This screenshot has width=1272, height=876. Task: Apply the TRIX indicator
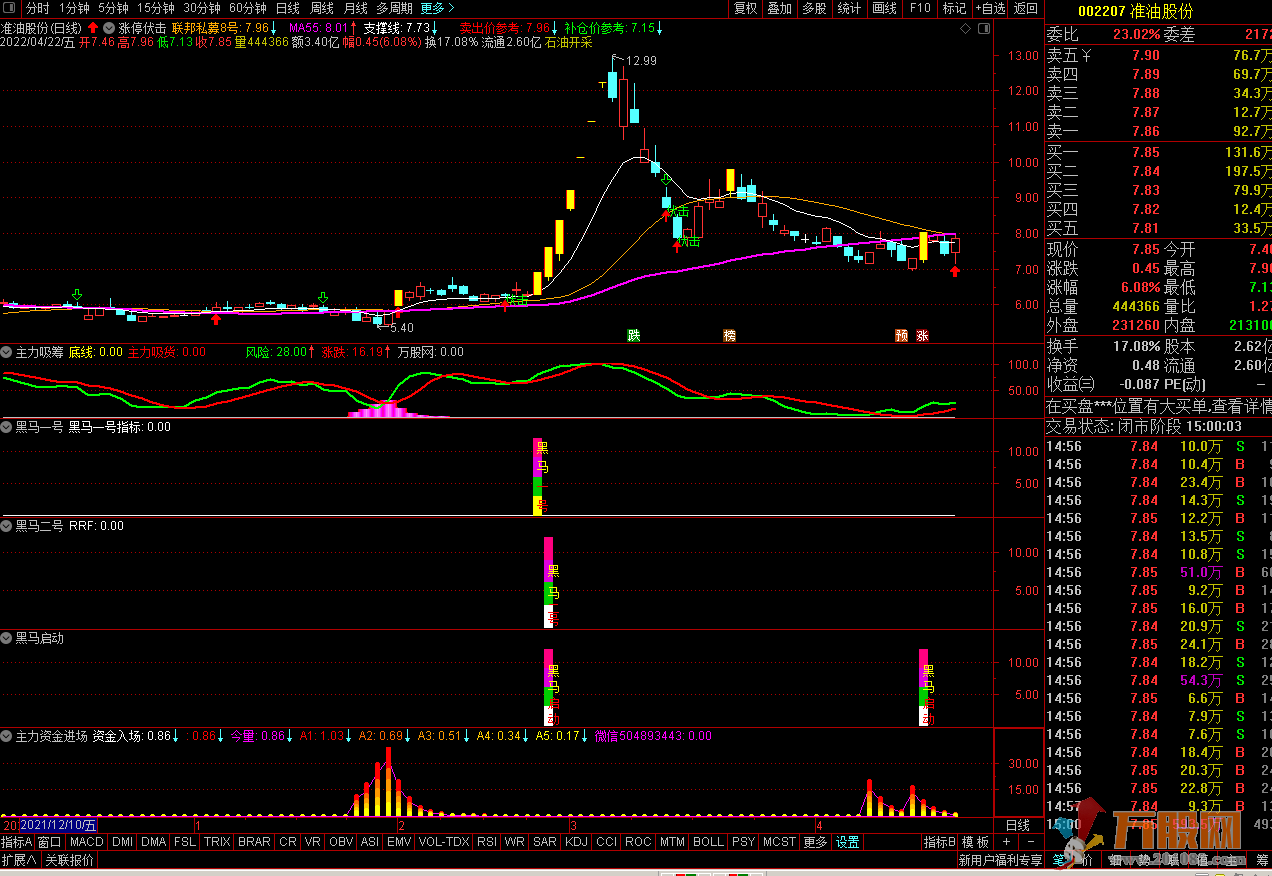pos(217,842)
